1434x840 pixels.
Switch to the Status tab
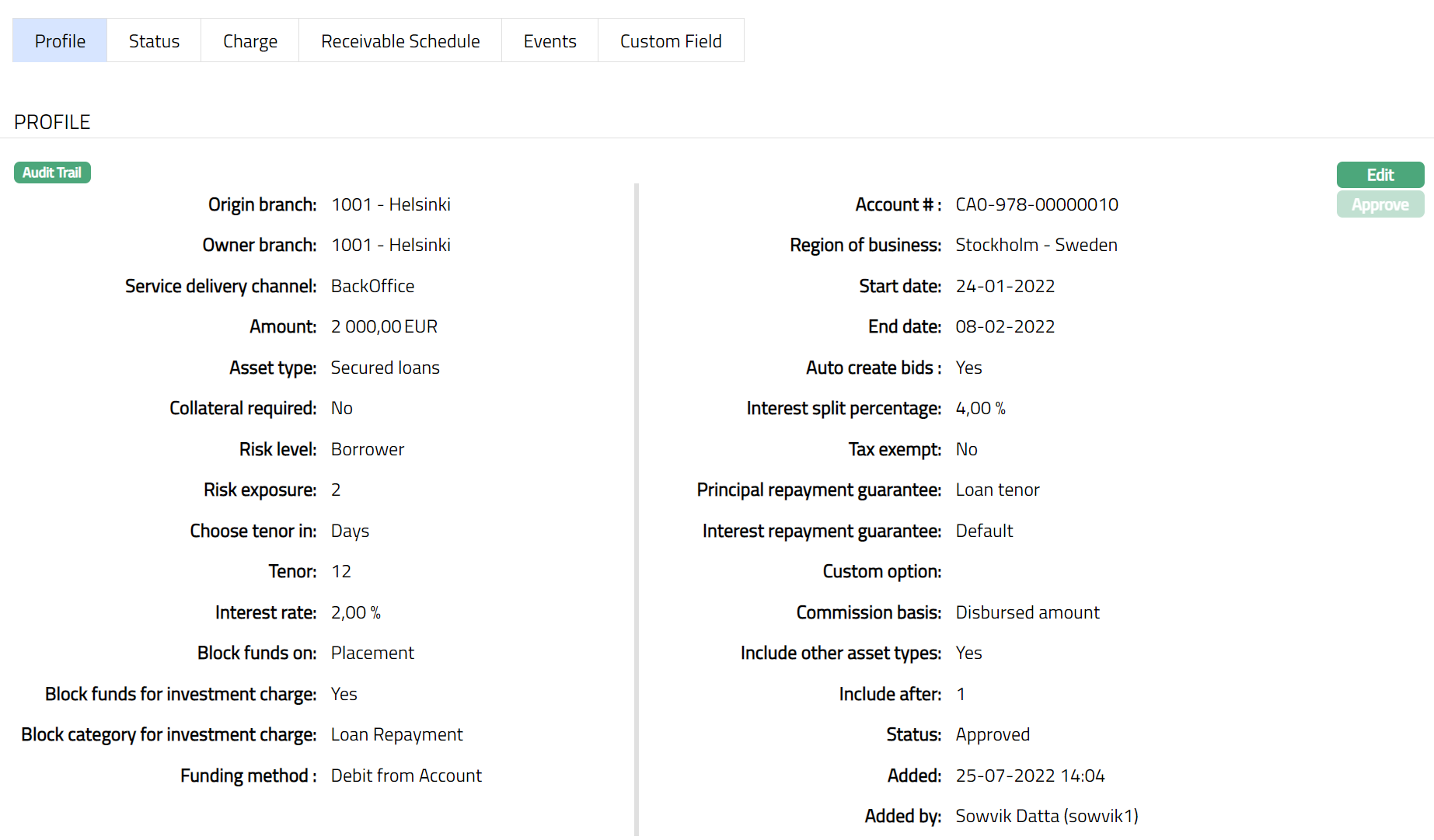coord(154,41)
